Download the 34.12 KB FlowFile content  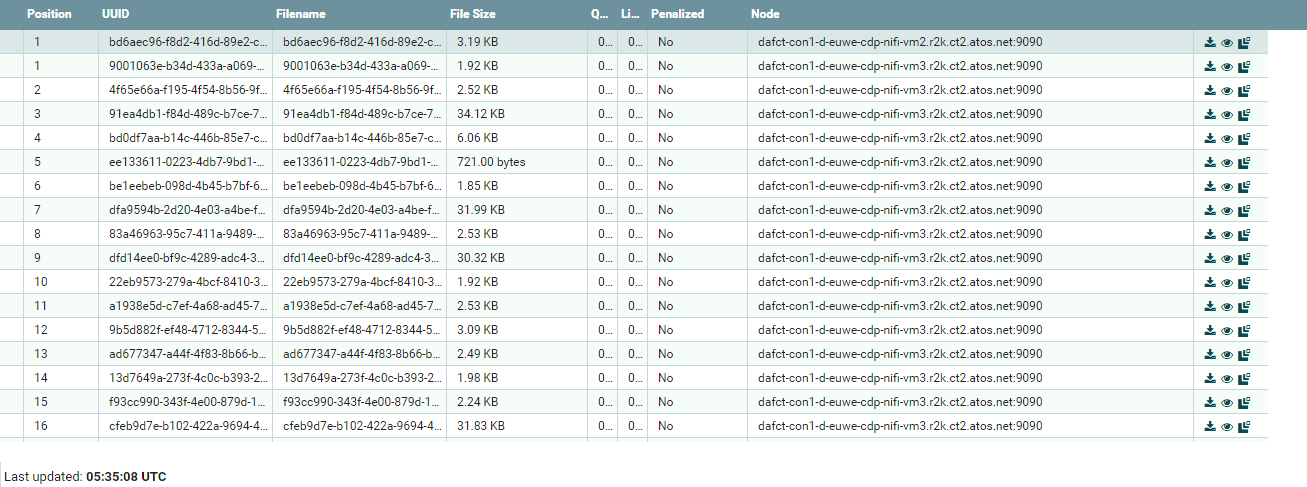coord(1210,115)
